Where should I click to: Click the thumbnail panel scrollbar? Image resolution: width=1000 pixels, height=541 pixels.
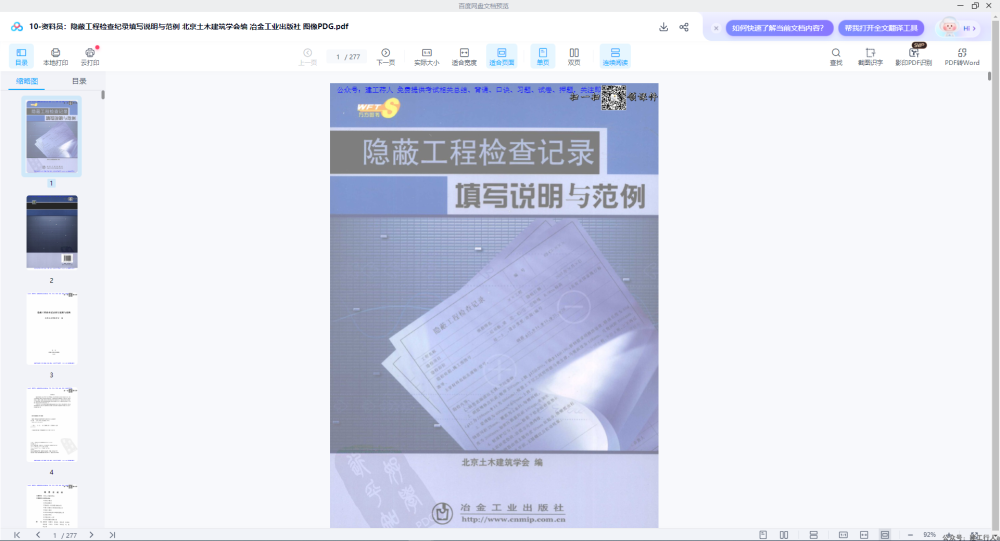coord(103,94)
